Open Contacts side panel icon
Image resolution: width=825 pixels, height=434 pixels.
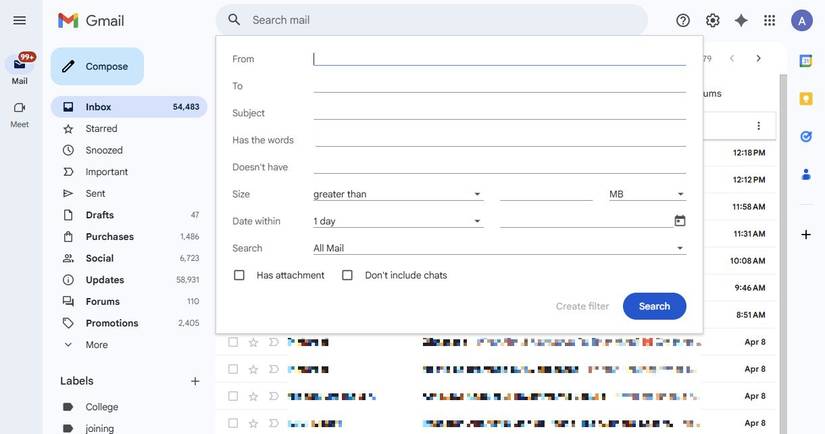click(806, 174)
